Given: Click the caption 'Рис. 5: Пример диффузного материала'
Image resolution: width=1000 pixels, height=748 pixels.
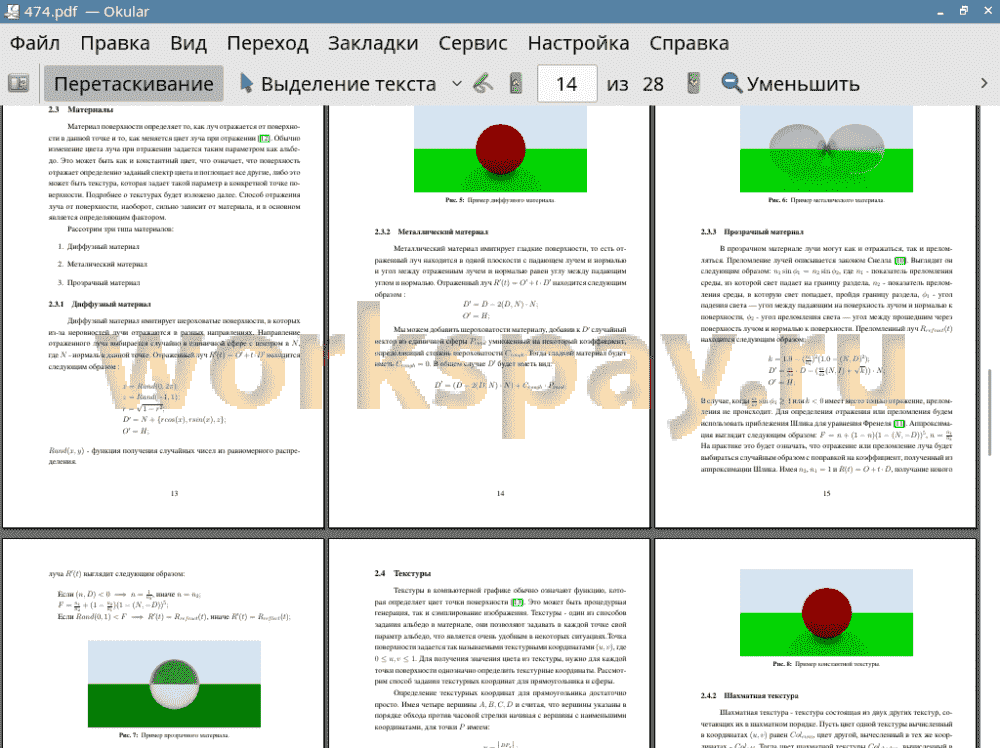Looking at the screenshot, I should pyautogui.click(x=500, y=200).
